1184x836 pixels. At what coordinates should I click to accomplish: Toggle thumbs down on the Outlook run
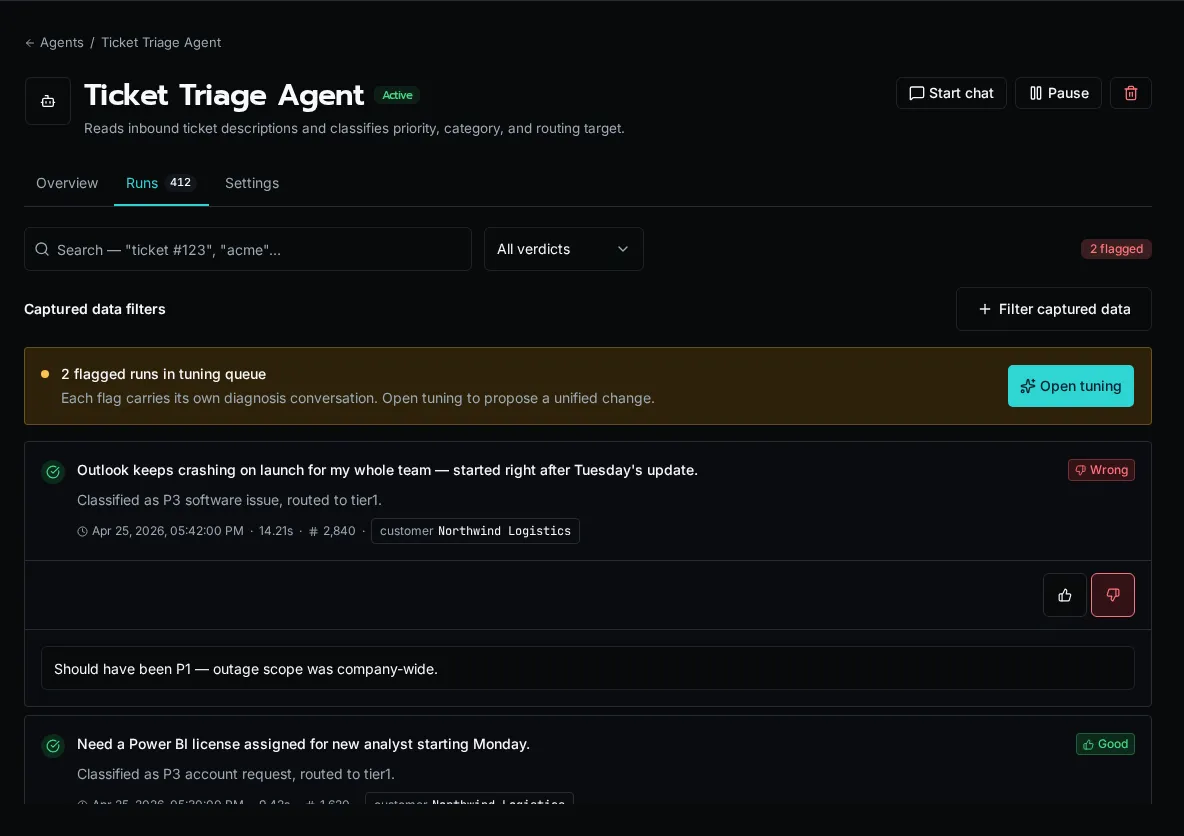click(x=1112, y=595)
